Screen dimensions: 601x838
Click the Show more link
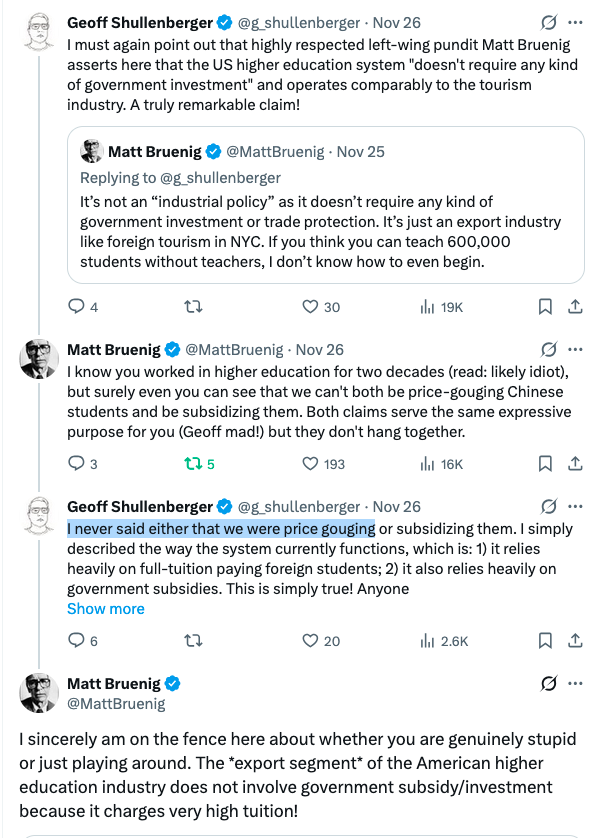(x=105, y=608)
